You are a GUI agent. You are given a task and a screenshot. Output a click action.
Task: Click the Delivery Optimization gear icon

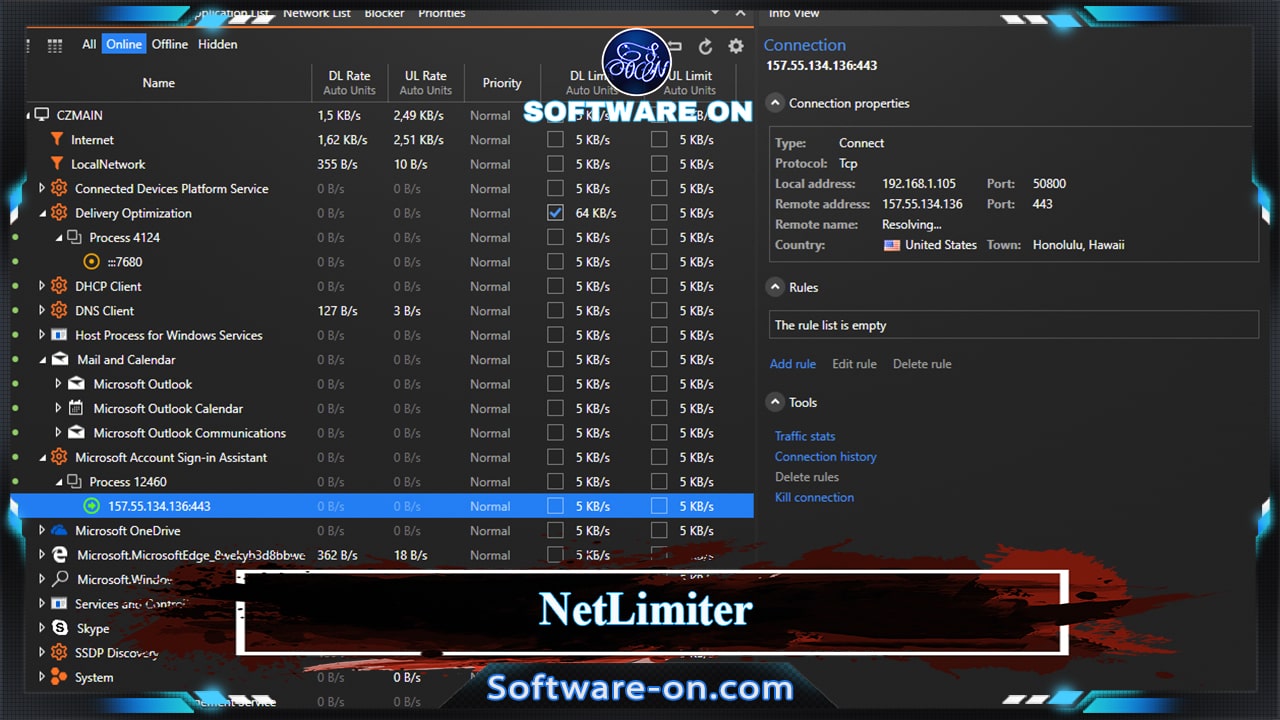coord(59,213)
